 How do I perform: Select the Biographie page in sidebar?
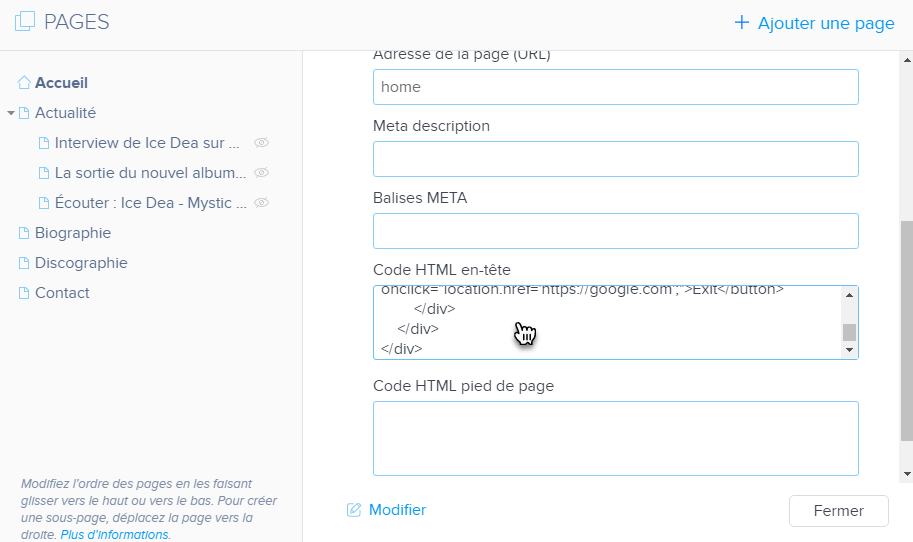click(73, 233)
